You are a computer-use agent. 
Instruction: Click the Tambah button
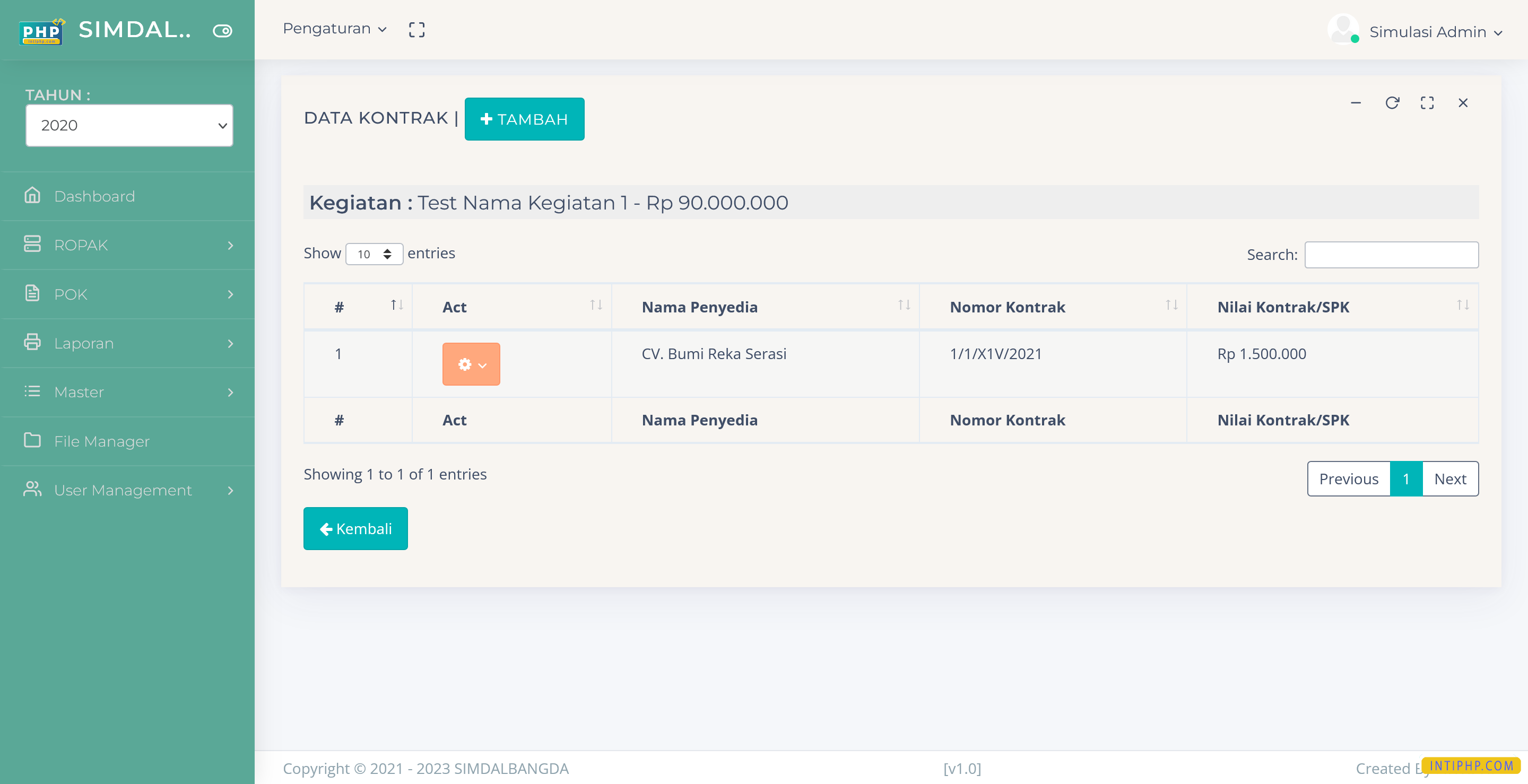click(524, 119)
